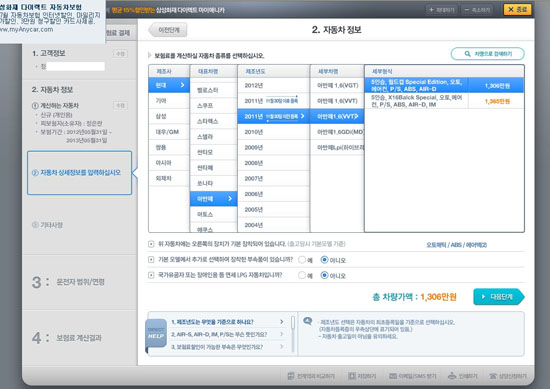Click the 확대하기 zoom-in button
550x389 pixels.
pyautogui.click(x=442, y=10)
